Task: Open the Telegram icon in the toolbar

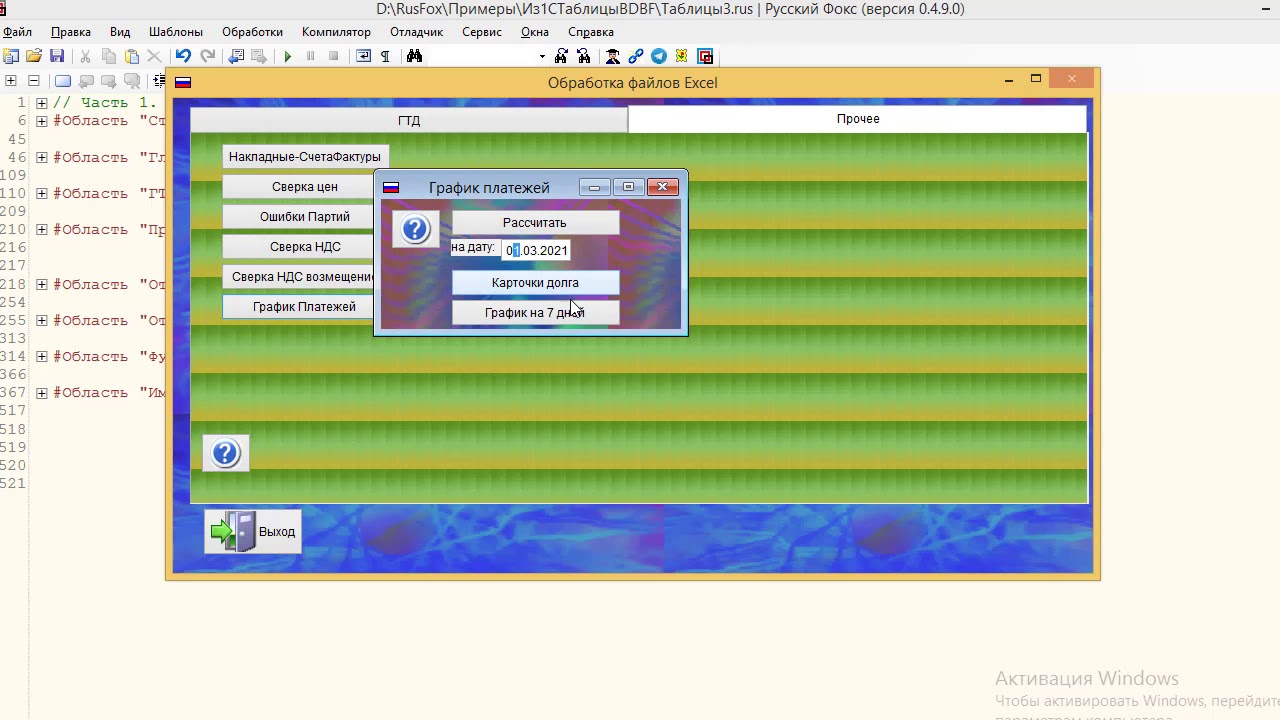Action: point(659,56)
